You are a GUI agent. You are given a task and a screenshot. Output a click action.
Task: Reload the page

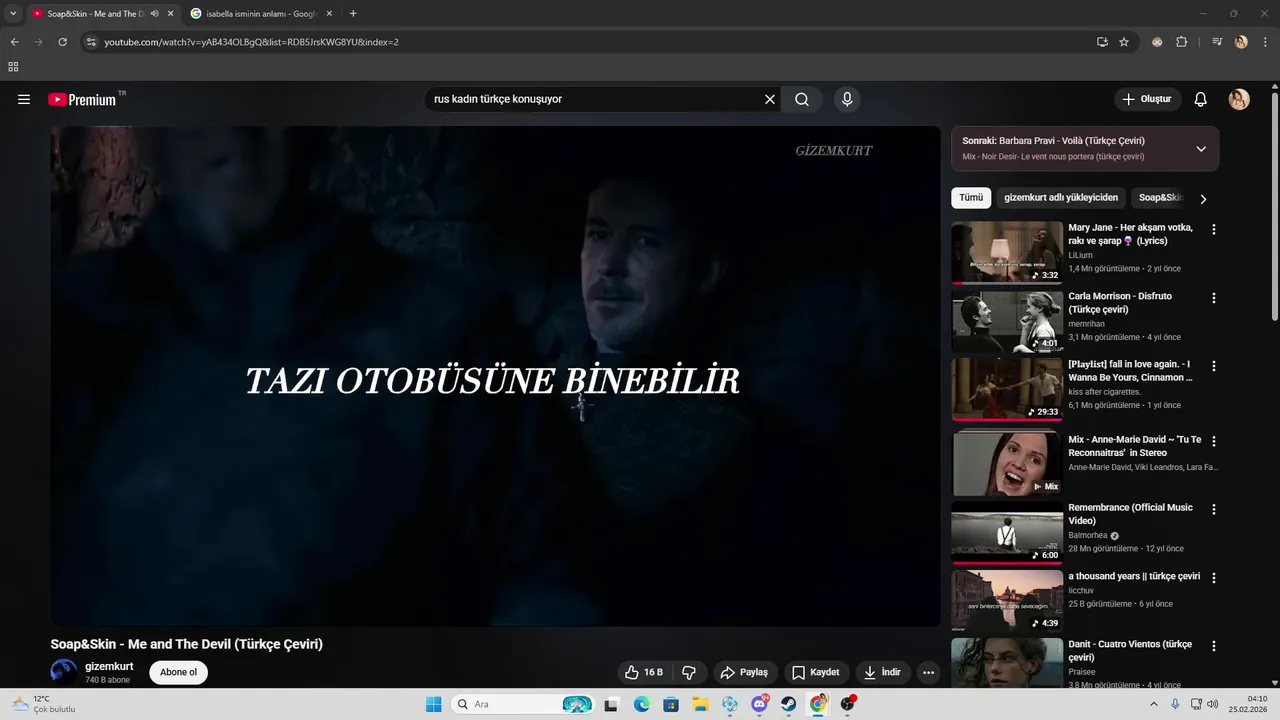[x=62, y=42]
